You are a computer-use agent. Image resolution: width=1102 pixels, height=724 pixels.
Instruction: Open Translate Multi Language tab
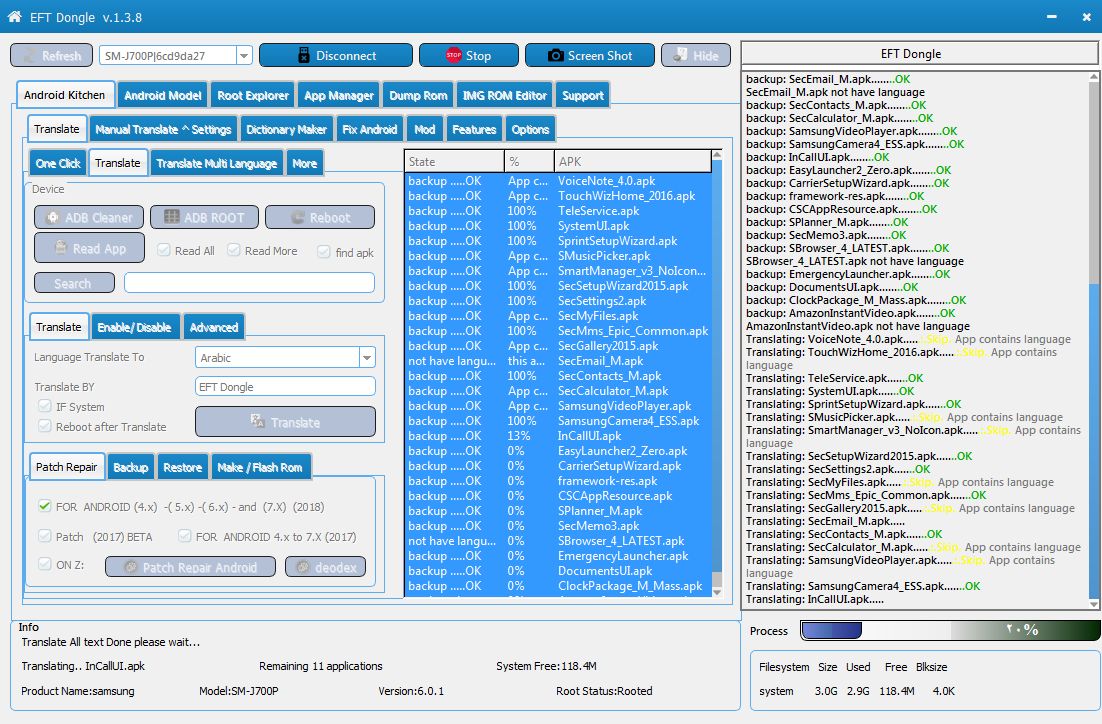coord(216,163)
